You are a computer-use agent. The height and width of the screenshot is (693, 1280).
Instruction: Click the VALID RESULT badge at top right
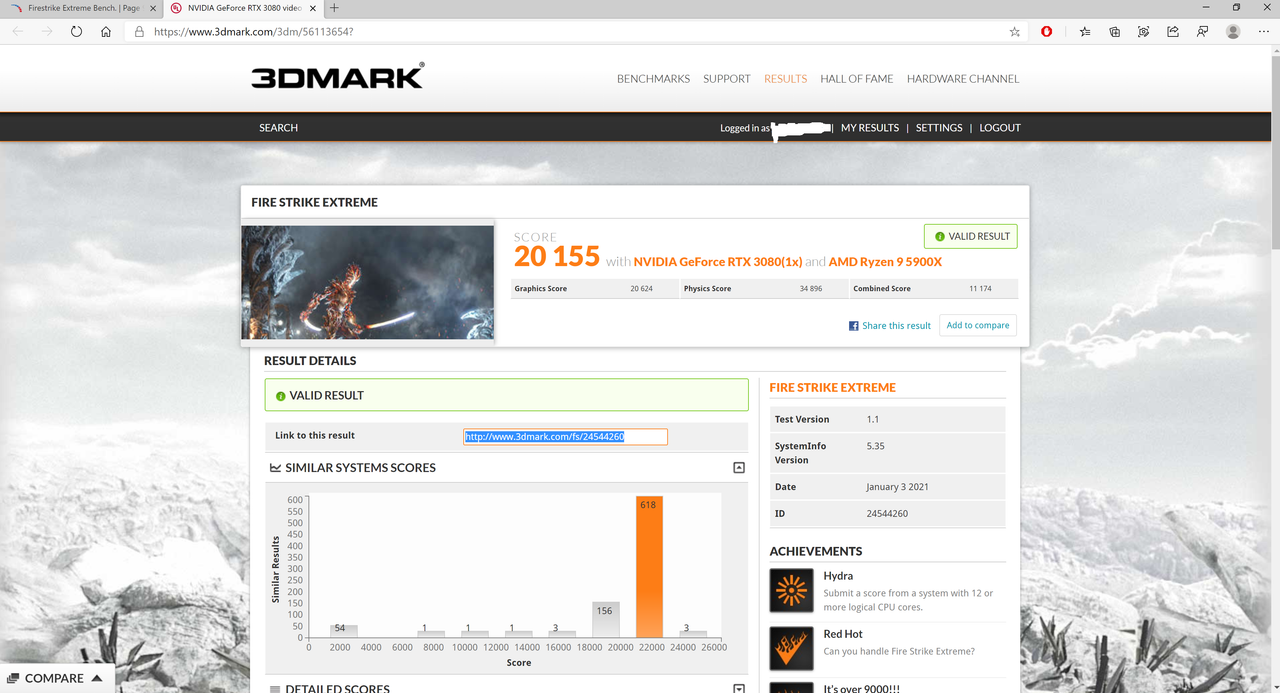[971, 236]
